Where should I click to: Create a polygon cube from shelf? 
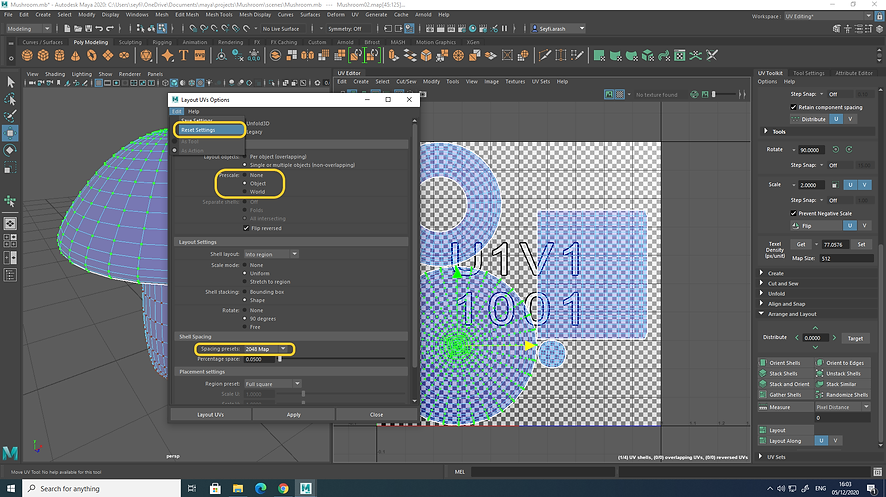point(44,55)
